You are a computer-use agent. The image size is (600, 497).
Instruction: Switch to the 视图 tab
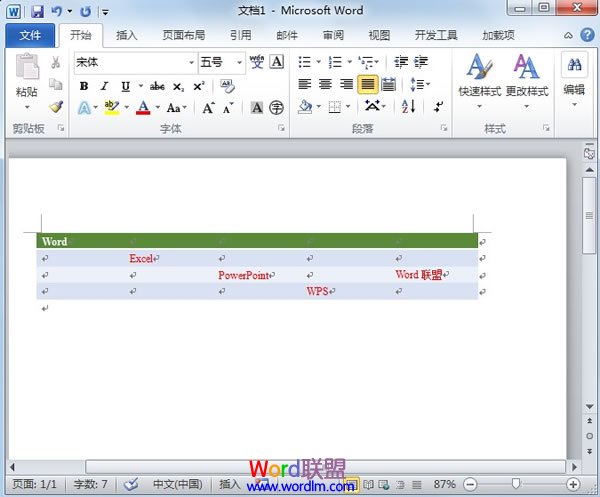[x=379, y=36]
